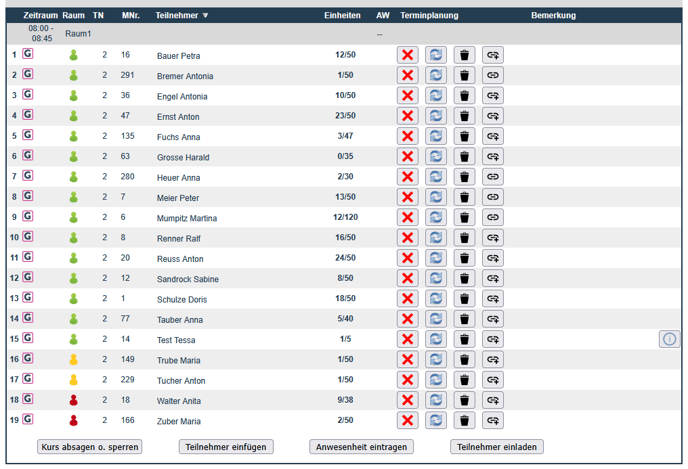Click the link icon for Heuer Anna
The image size is (688, 469).
pyautogui.click(x=493, y=177)
